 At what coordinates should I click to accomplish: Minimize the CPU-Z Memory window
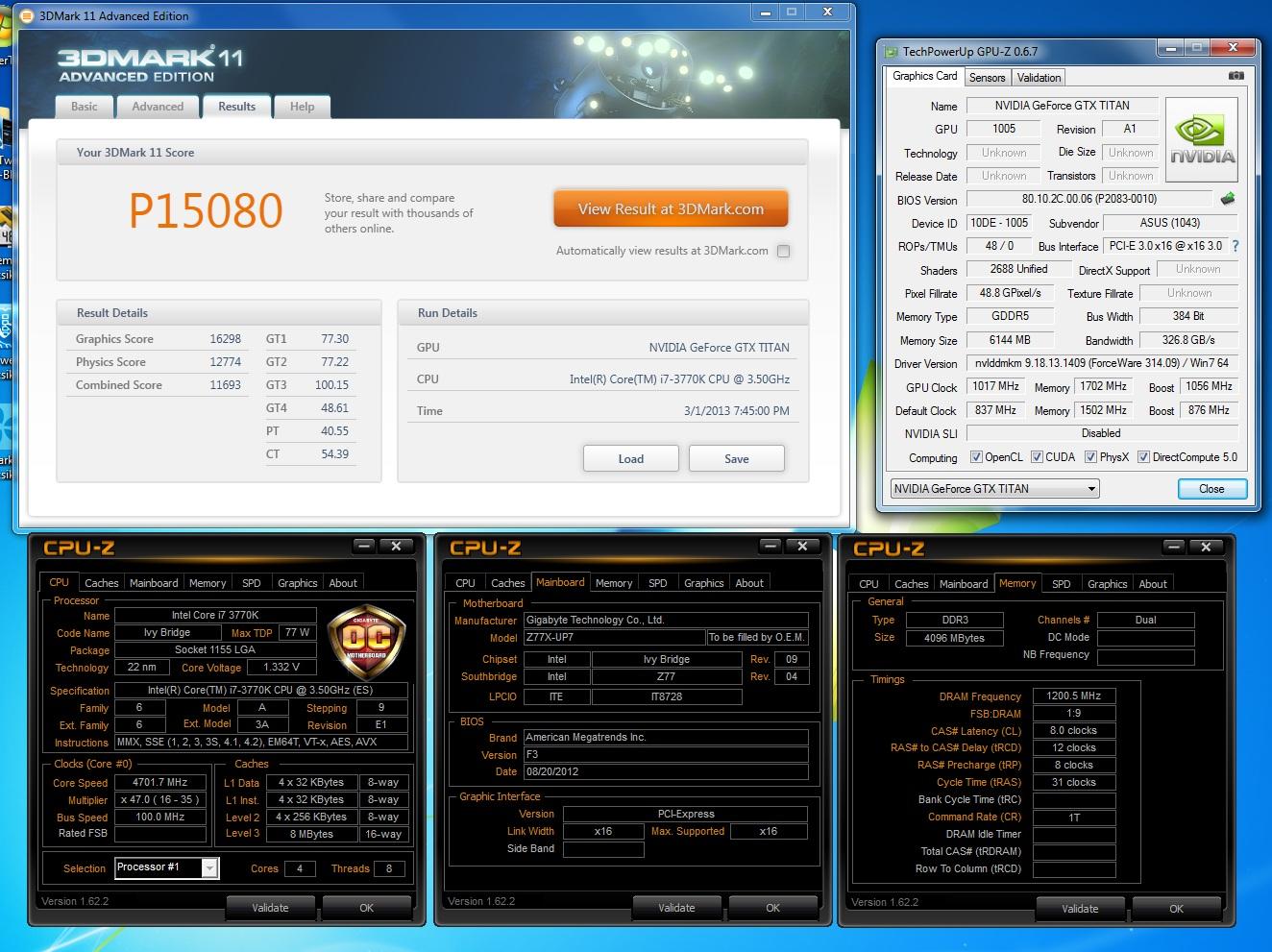pos(1174,547)
